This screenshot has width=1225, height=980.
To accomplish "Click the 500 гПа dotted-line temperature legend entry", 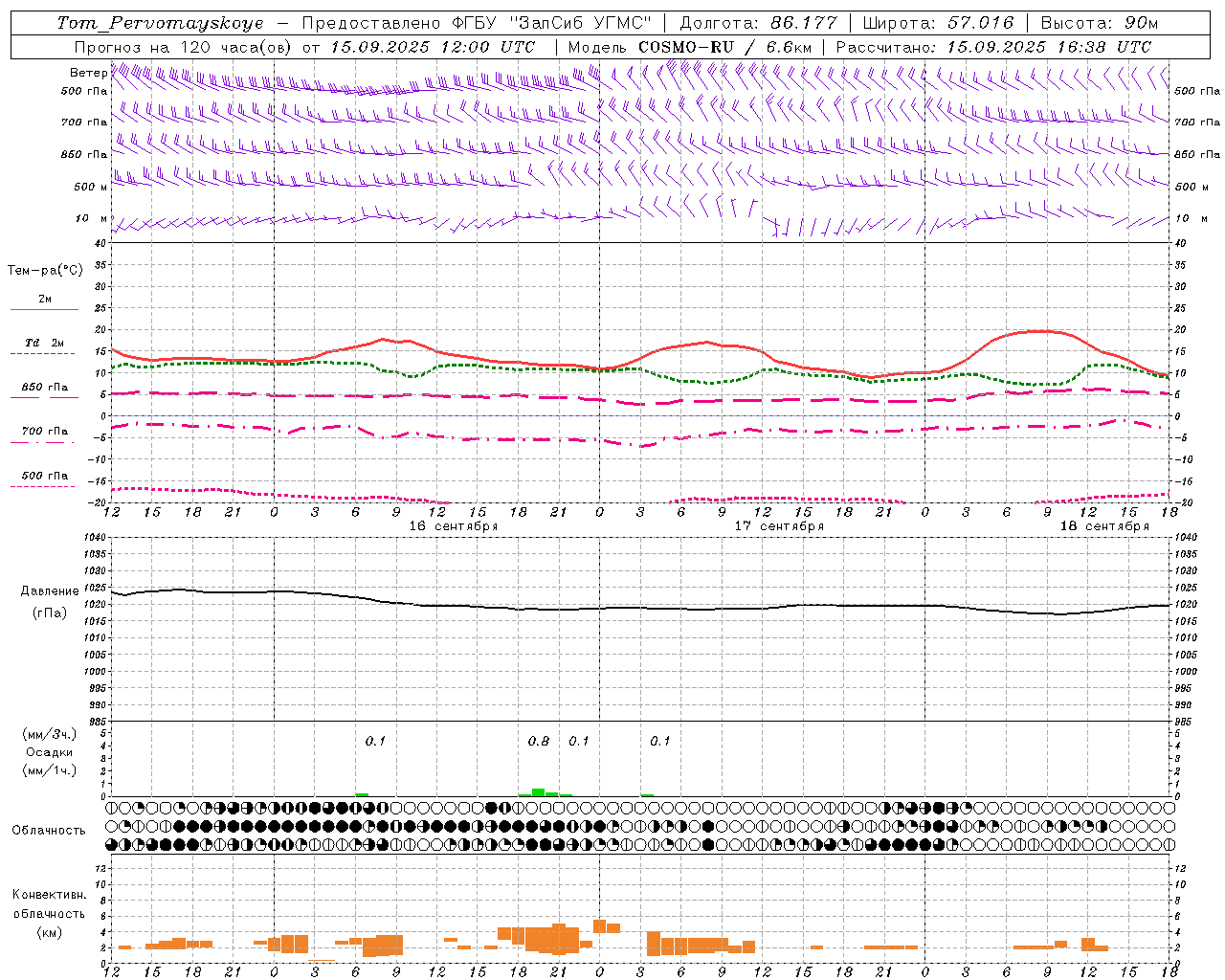I will click(x=44, y=476).
